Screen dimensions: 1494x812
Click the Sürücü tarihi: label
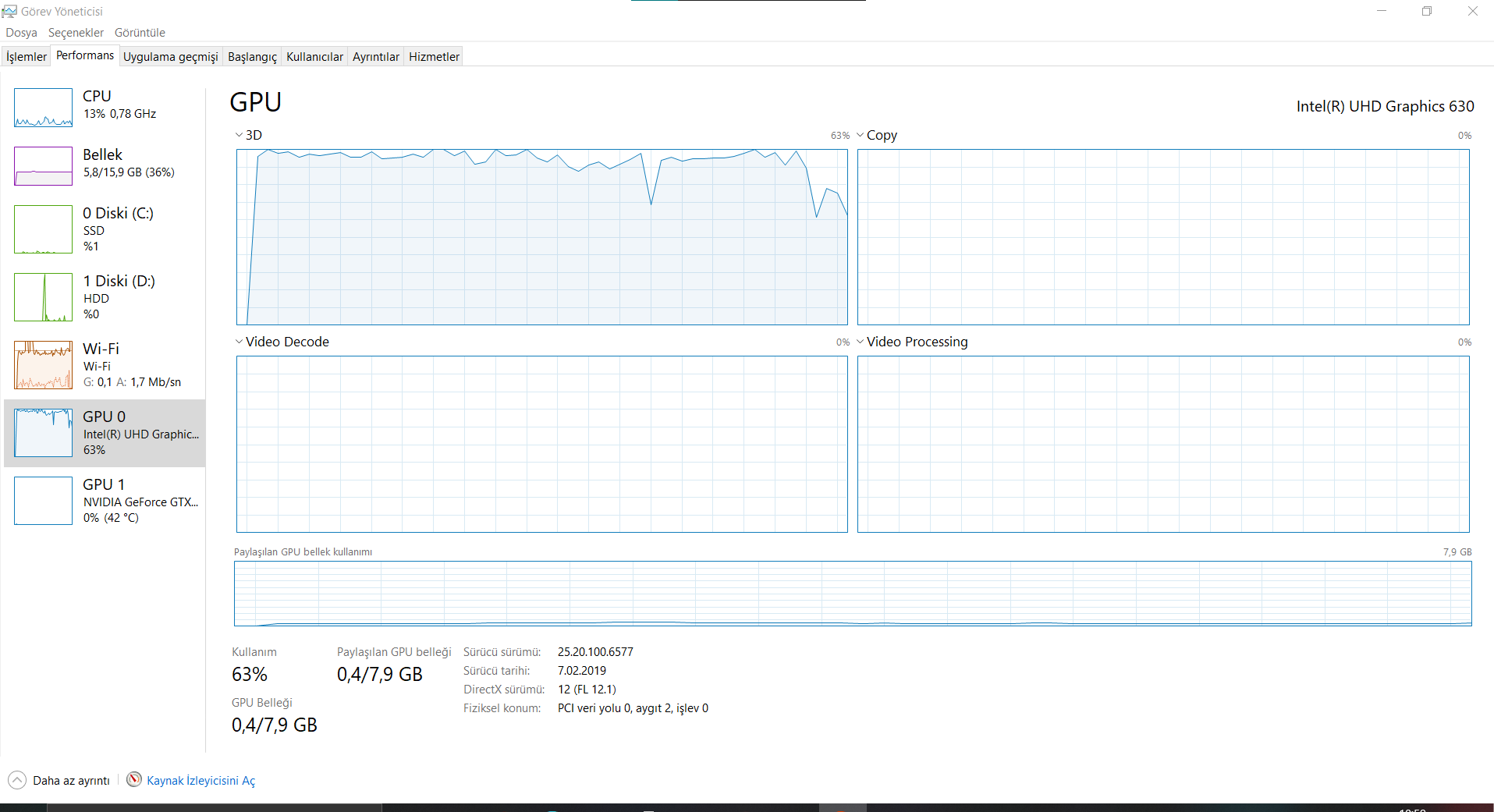496,671
